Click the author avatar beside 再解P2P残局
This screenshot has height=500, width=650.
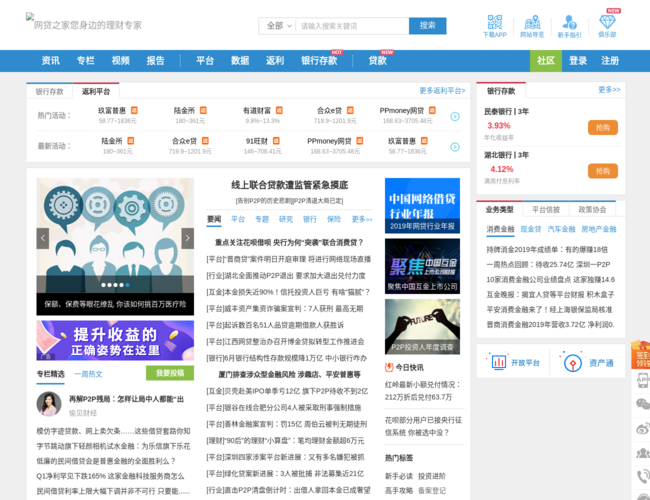49,404
